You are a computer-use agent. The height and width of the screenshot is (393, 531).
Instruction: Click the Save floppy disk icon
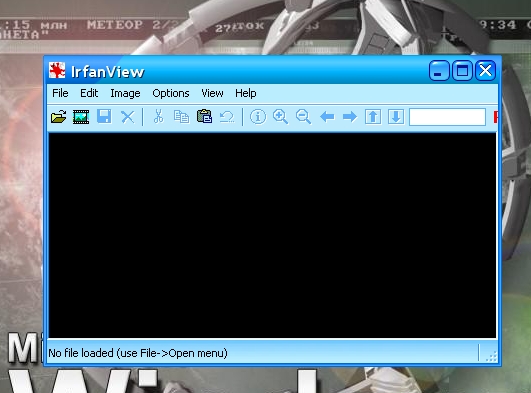(104, 117)
